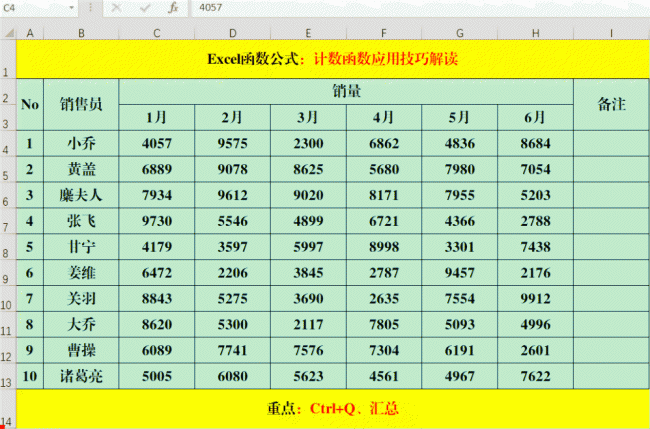Image resolution: width=650 pixels, height=429 pixels.
Task: Open Insert Function fx dialog
Action: (173, 8)
